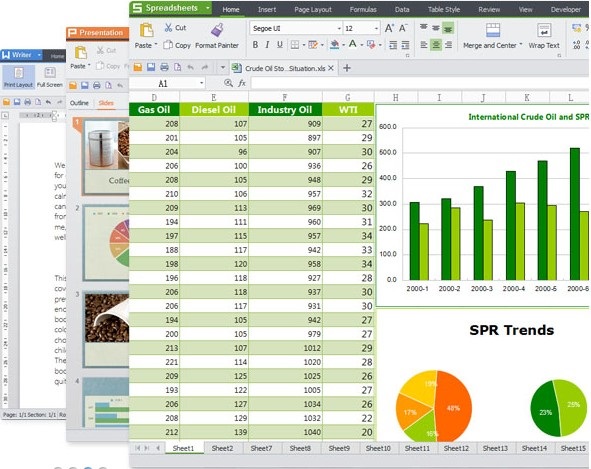
Task: Toggle middle vertical alignment
Action: (436, 28)
